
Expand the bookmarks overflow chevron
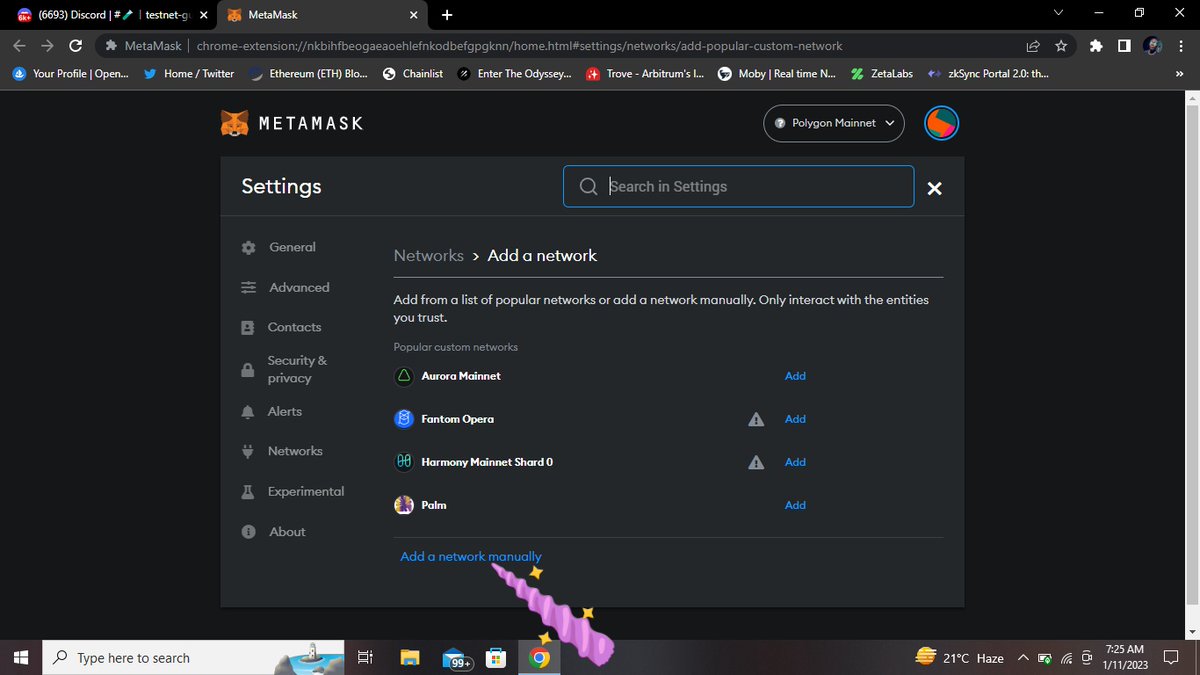tap(1178, 73)
